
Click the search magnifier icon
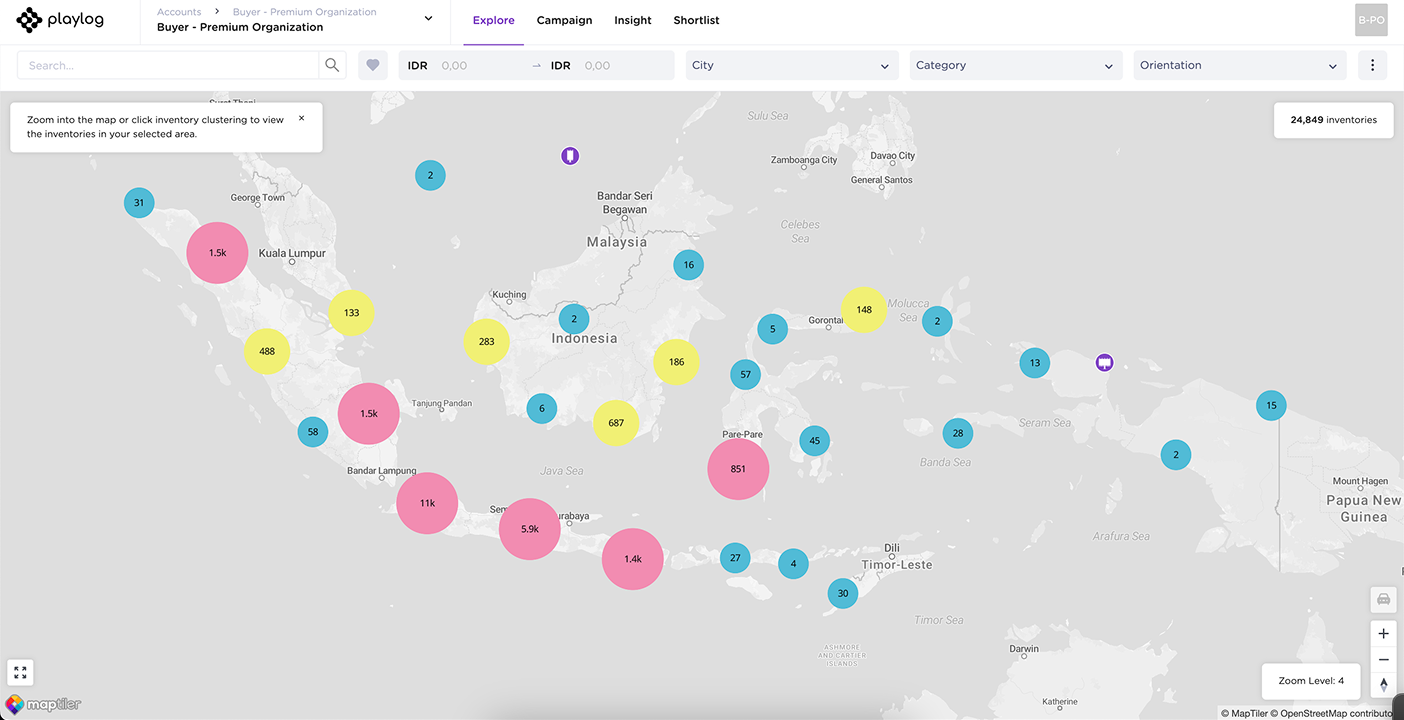point(332,65)
